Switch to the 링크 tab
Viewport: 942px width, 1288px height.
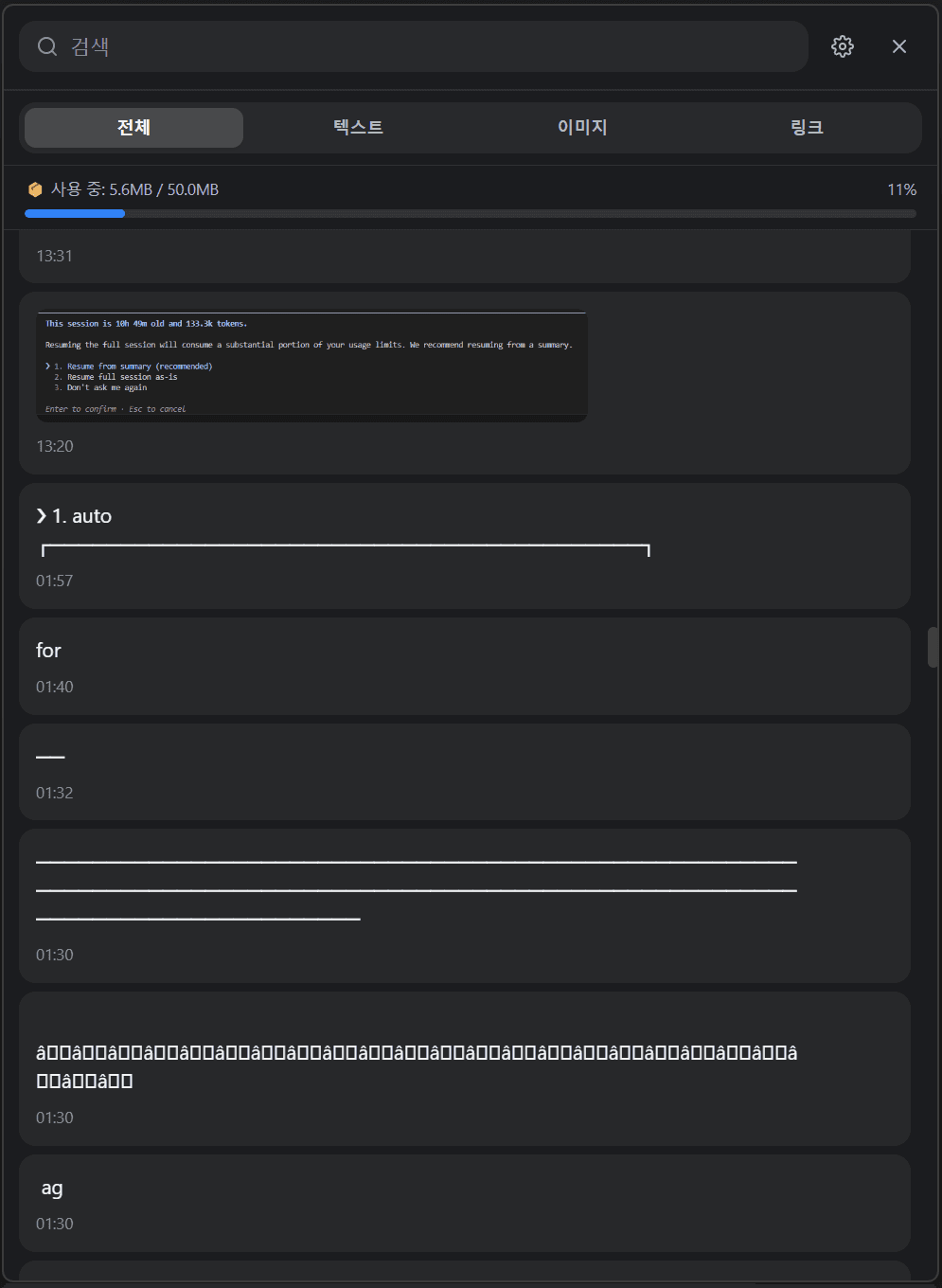(x=807, y=128)
